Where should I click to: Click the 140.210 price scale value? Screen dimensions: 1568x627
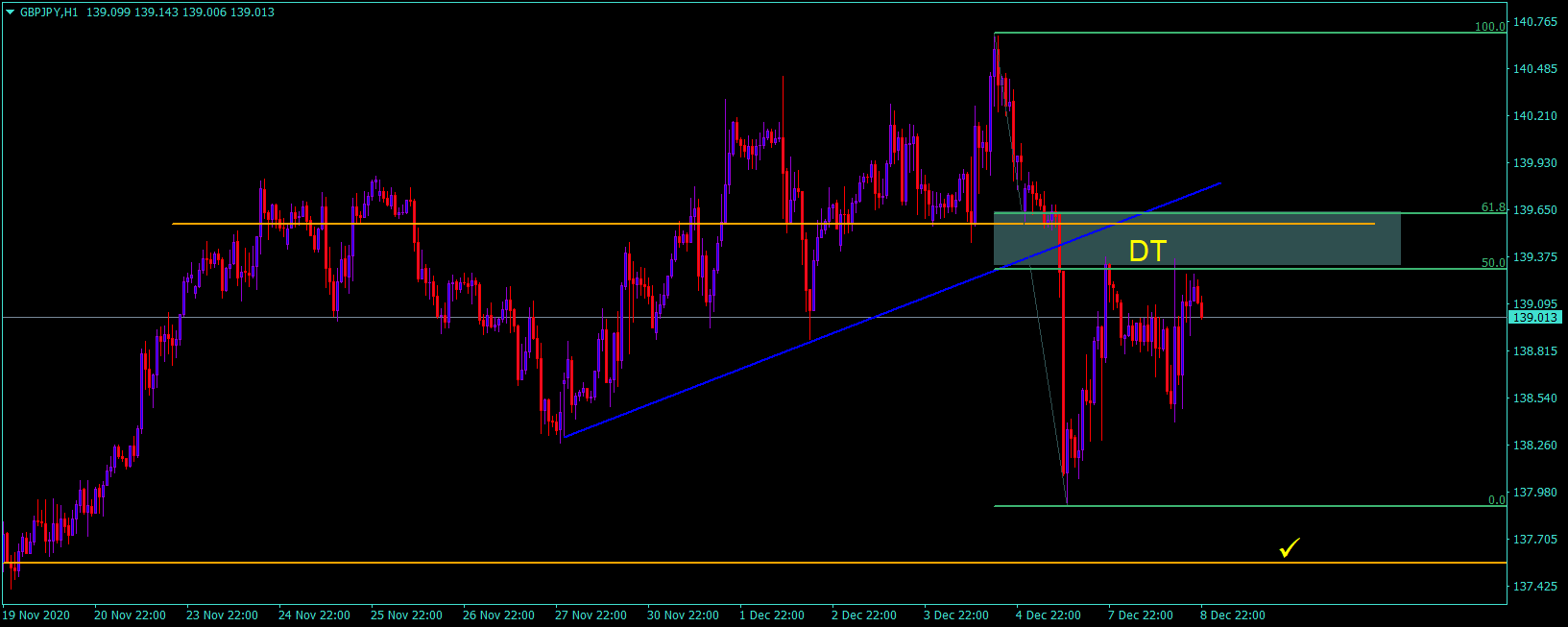pos(1535,116)
